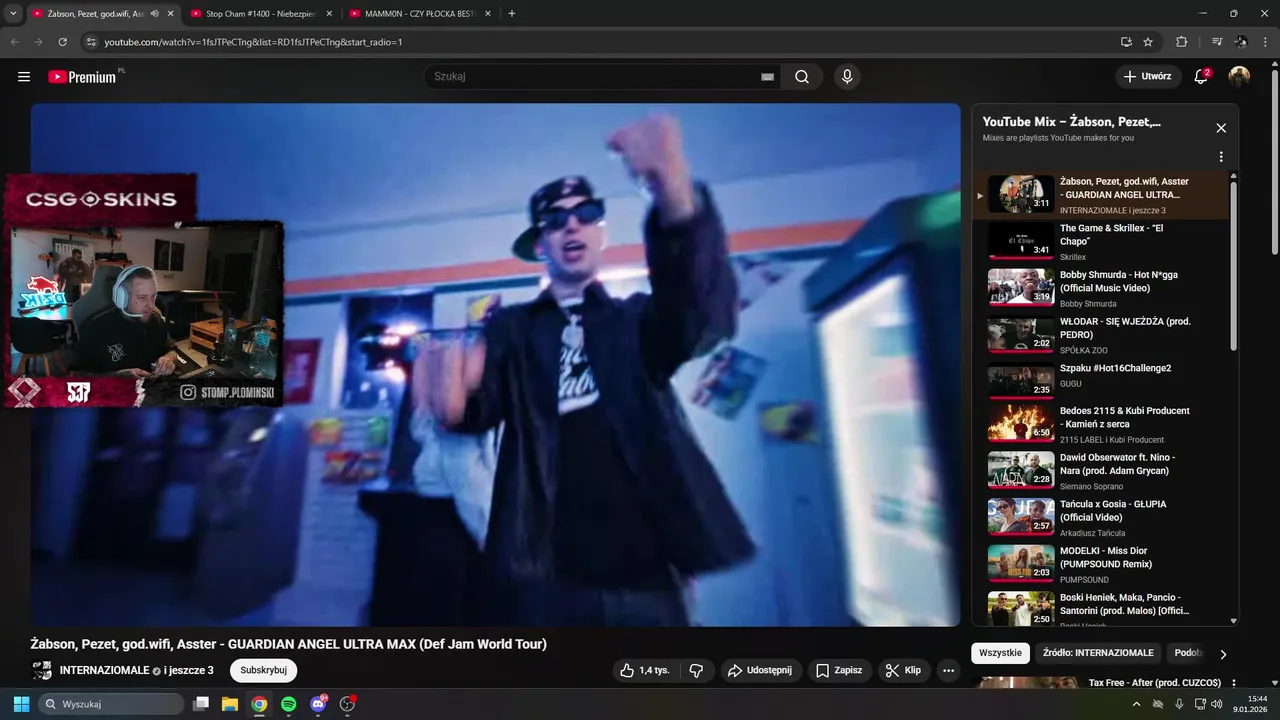
Task: Show more filter chips with right arrow
Action: pyautogui.click(x=1223, y=654)
